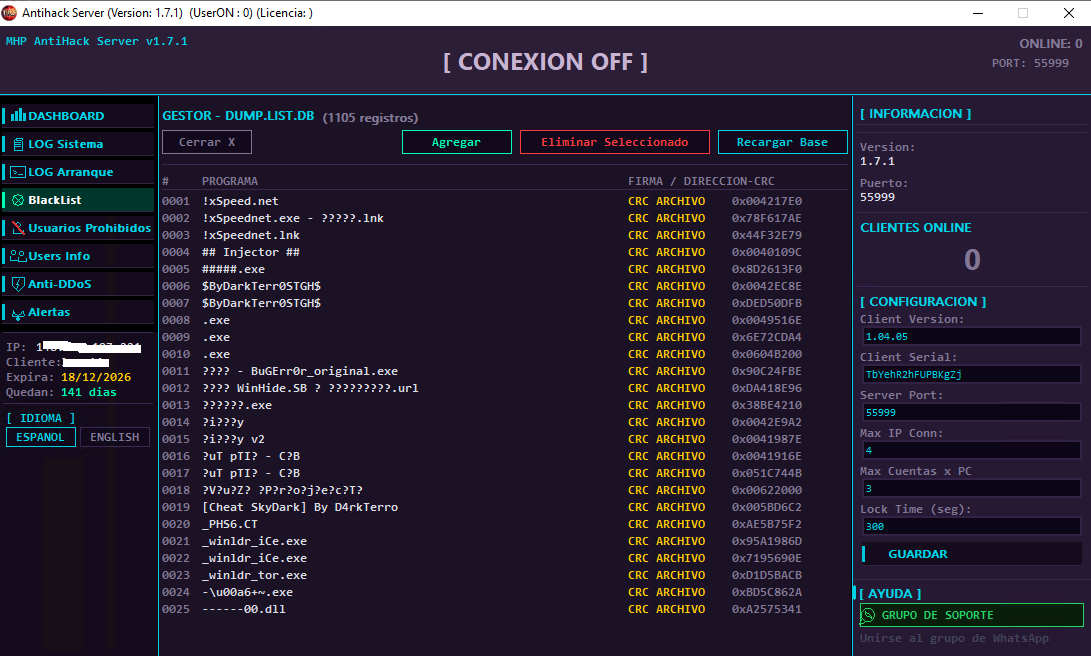Click WhatsApp icon on Grupo de Soporte
The height and width of the screenshot is (656, 1091).
click(868, 615)
